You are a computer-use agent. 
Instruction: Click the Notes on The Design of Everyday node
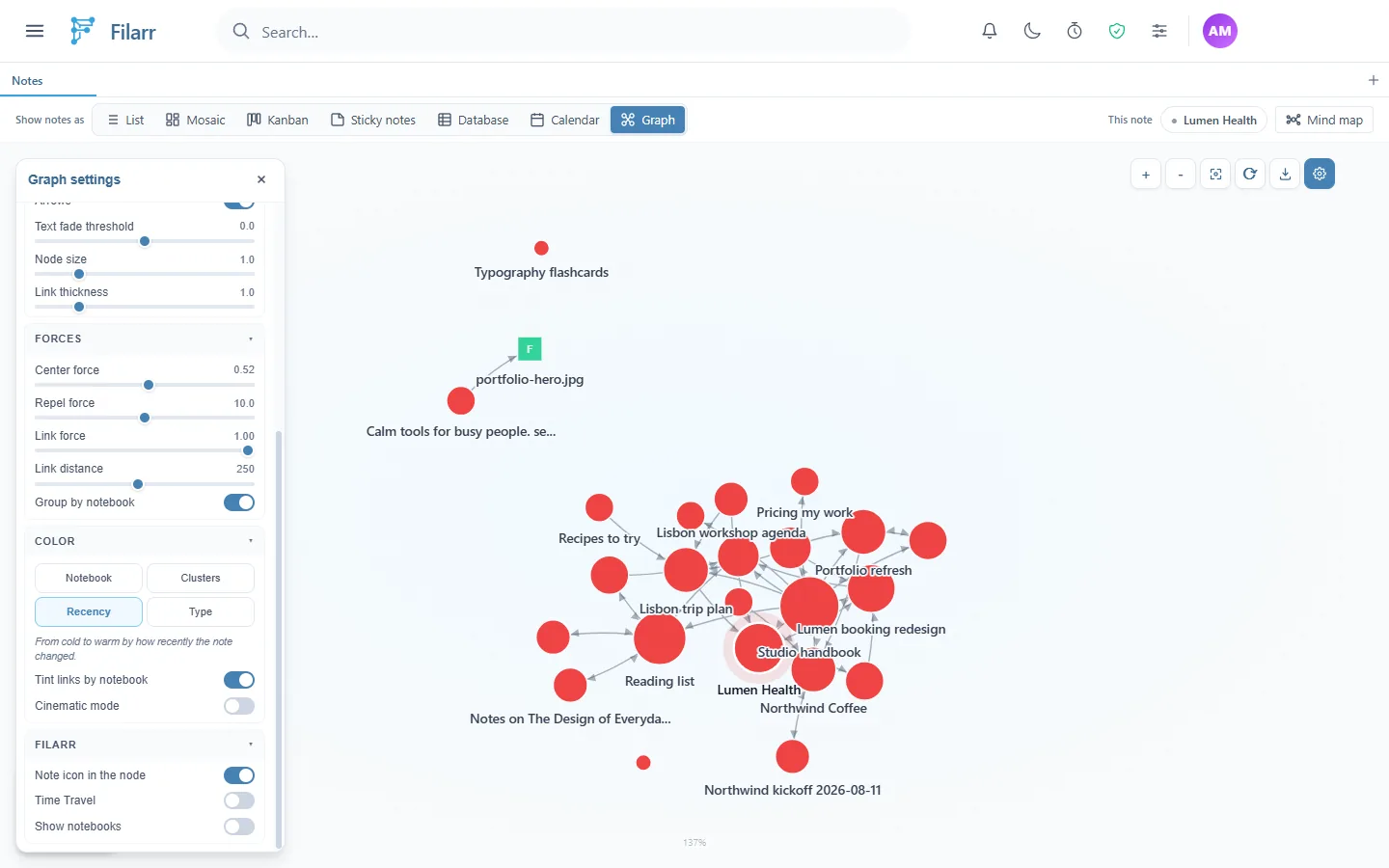click(x=570, y=685)
